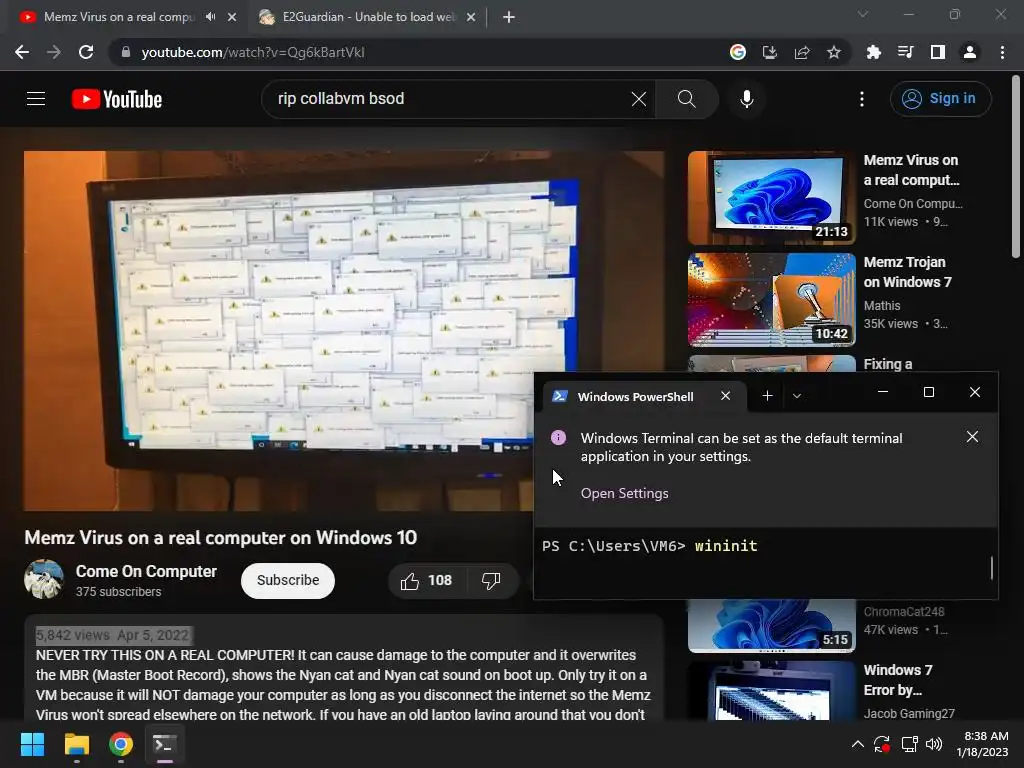Open Chrome profile icon
Screen dimensions: 1024x768
pos(970,52)
